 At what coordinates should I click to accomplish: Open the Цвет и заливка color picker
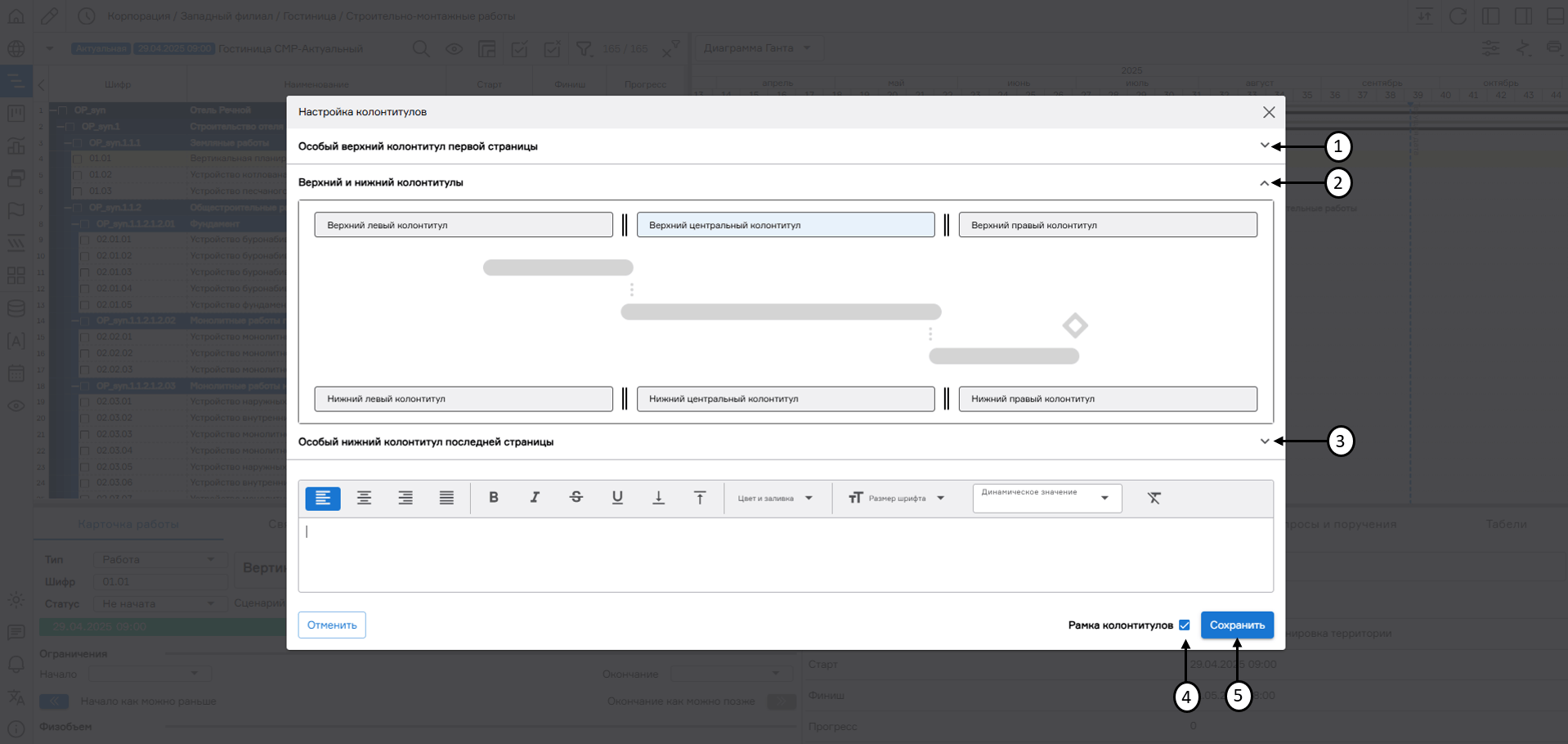[775, 498]
